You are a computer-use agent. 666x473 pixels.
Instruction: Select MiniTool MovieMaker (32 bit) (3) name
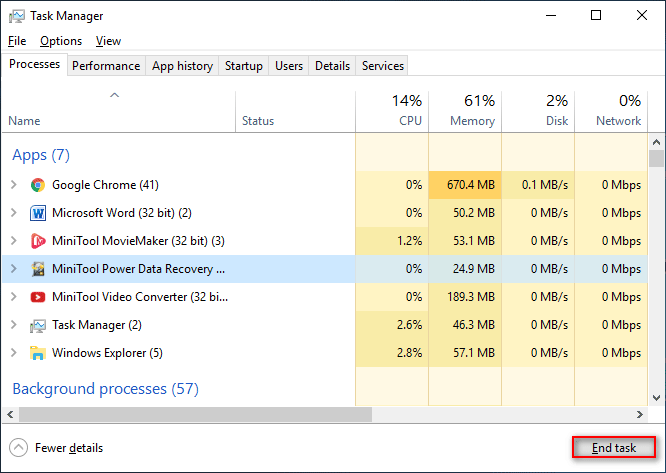tap(138, 241)
